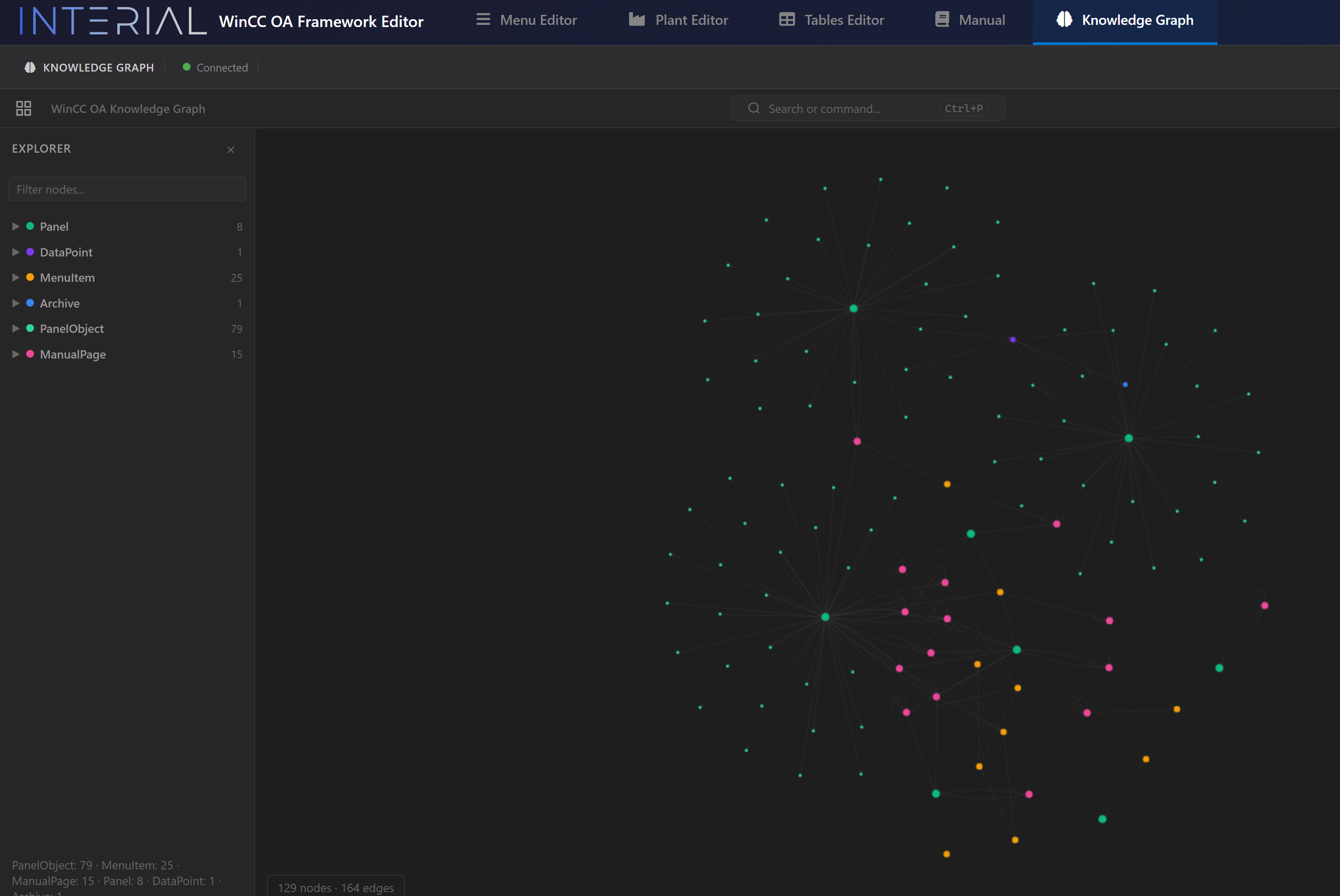Expand the Archive tree item
The width and height of the screenshot is (1340, 896).
(x=15, y=303)
